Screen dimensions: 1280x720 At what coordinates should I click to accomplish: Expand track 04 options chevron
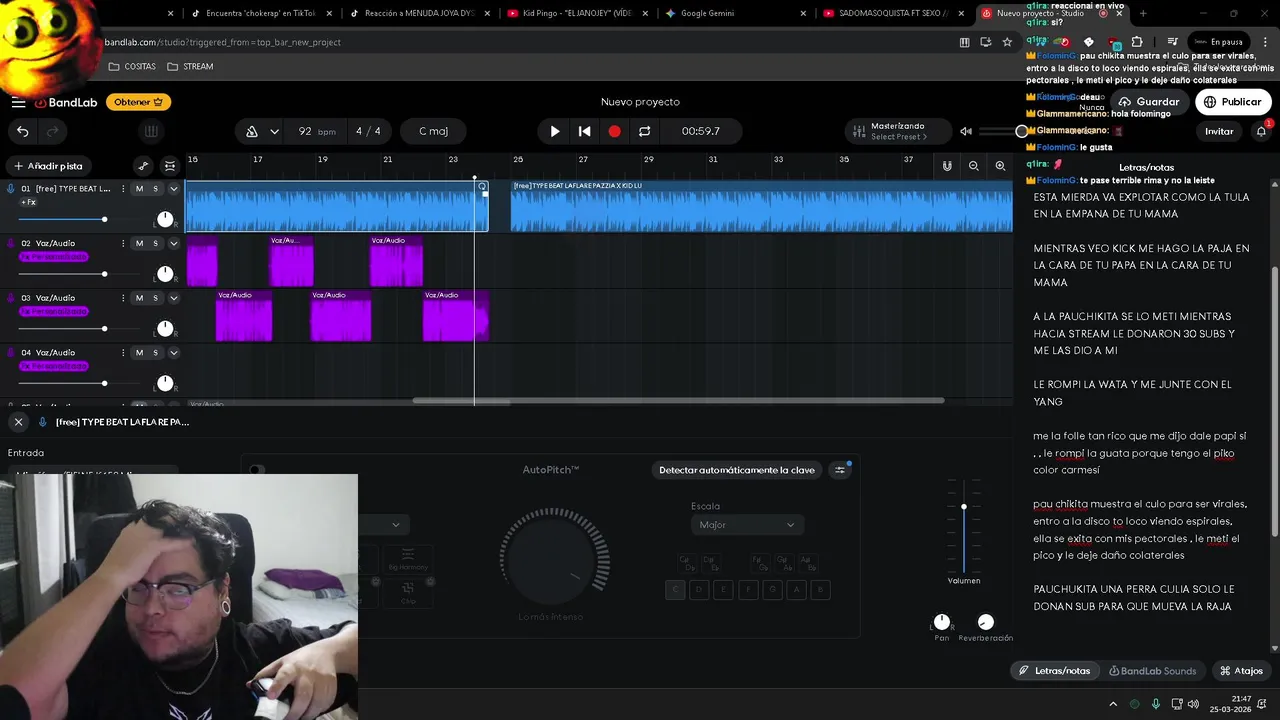(x=173, y=352)
